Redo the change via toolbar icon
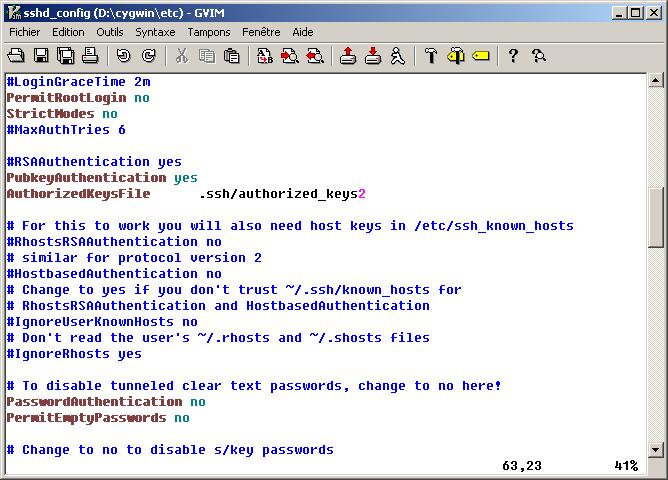This screenshot has width=668, height=480. point(147,56)
